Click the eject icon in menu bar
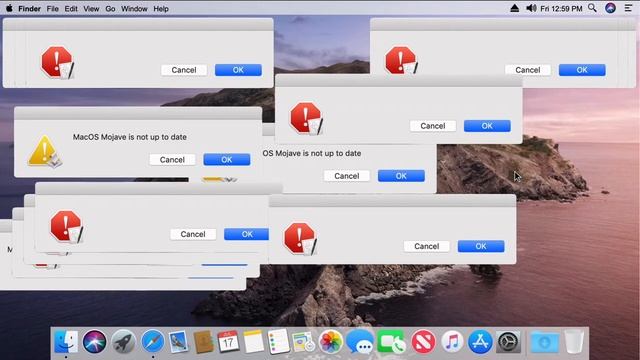This screenshot has width=640, height=360. (x=515, y=8)
